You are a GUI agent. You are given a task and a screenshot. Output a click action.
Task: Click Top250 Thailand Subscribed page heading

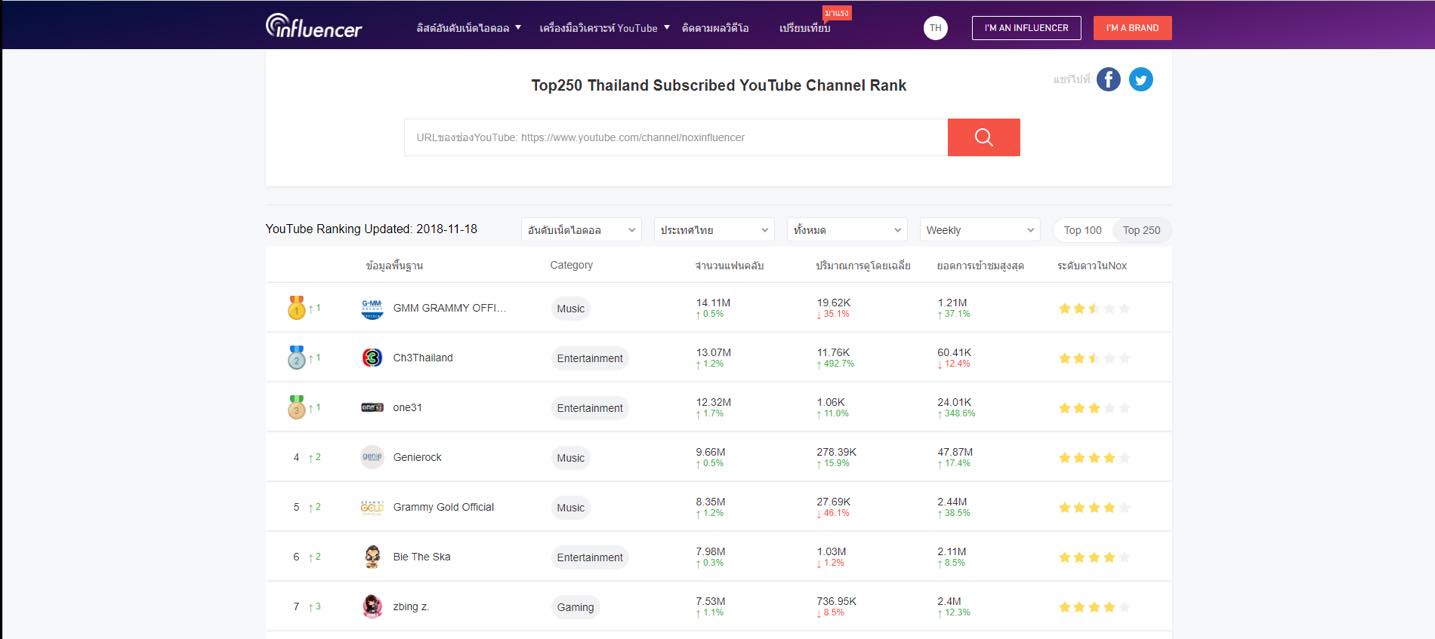(719, 85)
